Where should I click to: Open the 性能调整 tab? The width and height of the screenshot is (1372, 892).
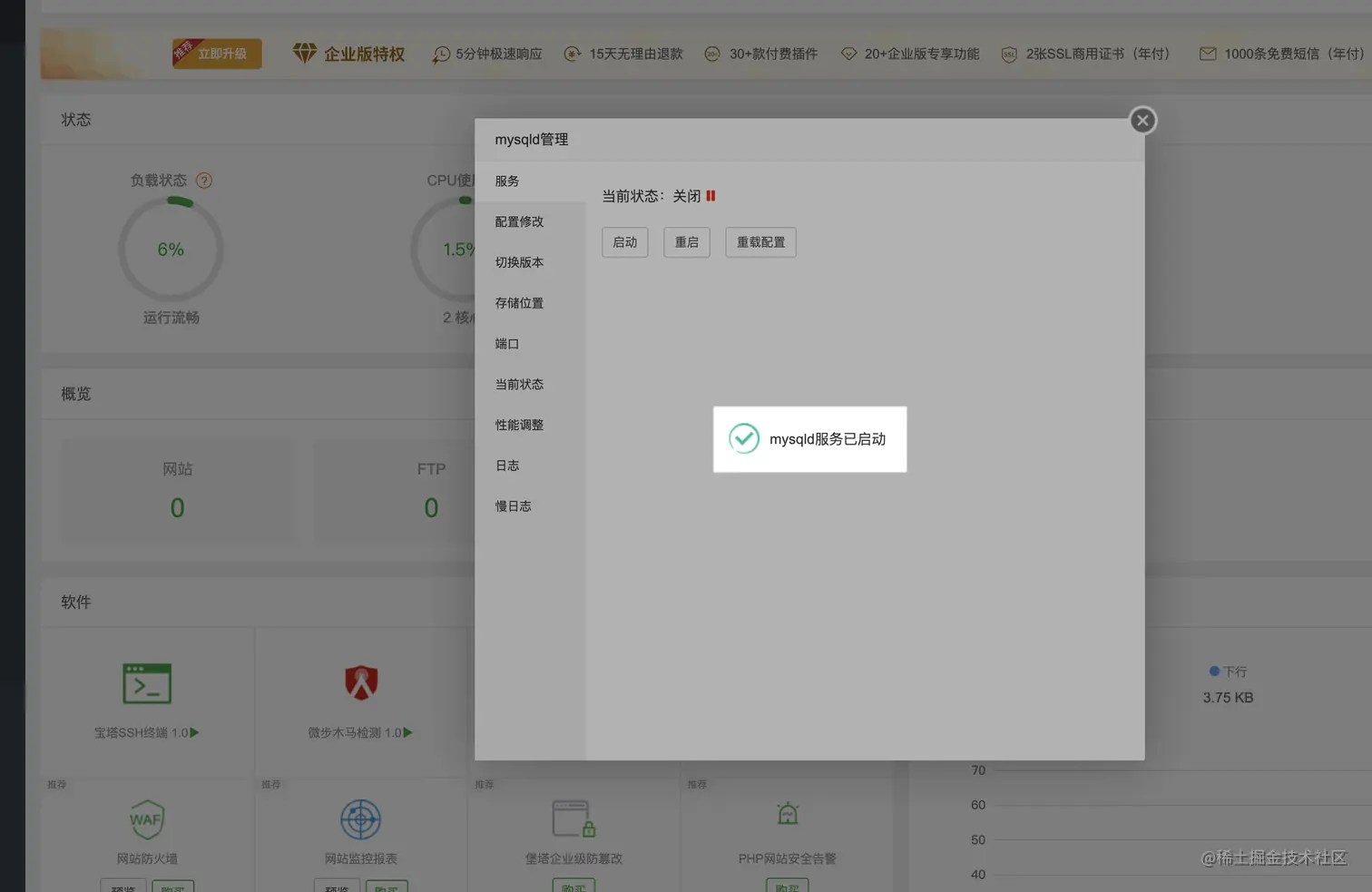pyautogui.click(x=519, y=424)
